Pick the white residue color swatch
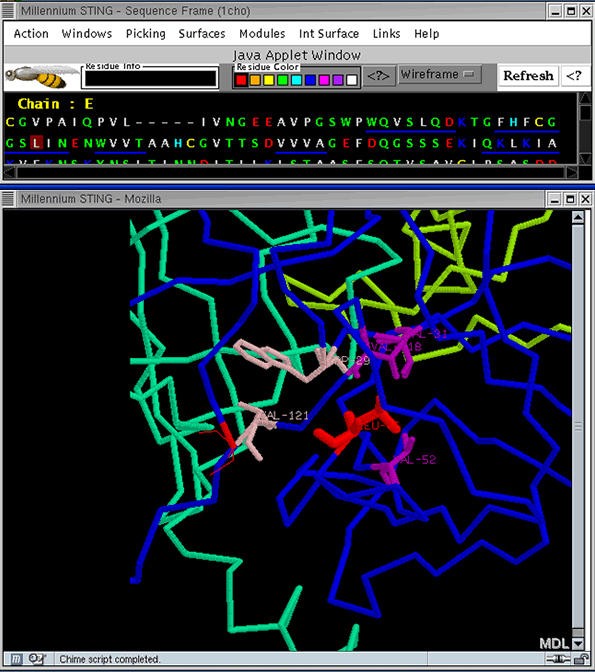The height and width of the screenshot is (672, 595). point(352,80)
